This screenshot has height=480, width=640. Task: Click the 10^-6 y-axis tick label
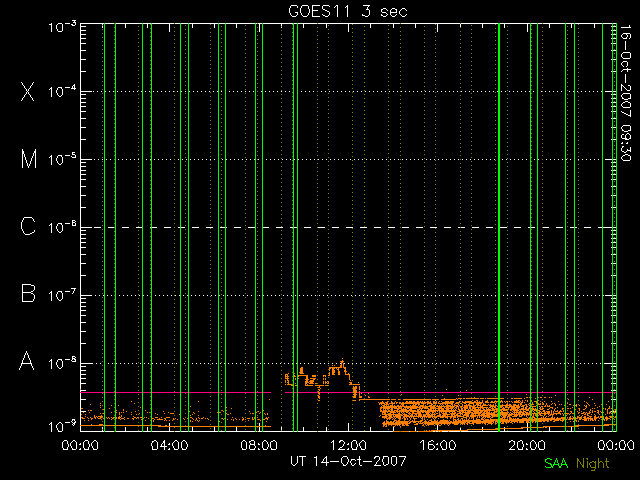click(x=62, y=227)
